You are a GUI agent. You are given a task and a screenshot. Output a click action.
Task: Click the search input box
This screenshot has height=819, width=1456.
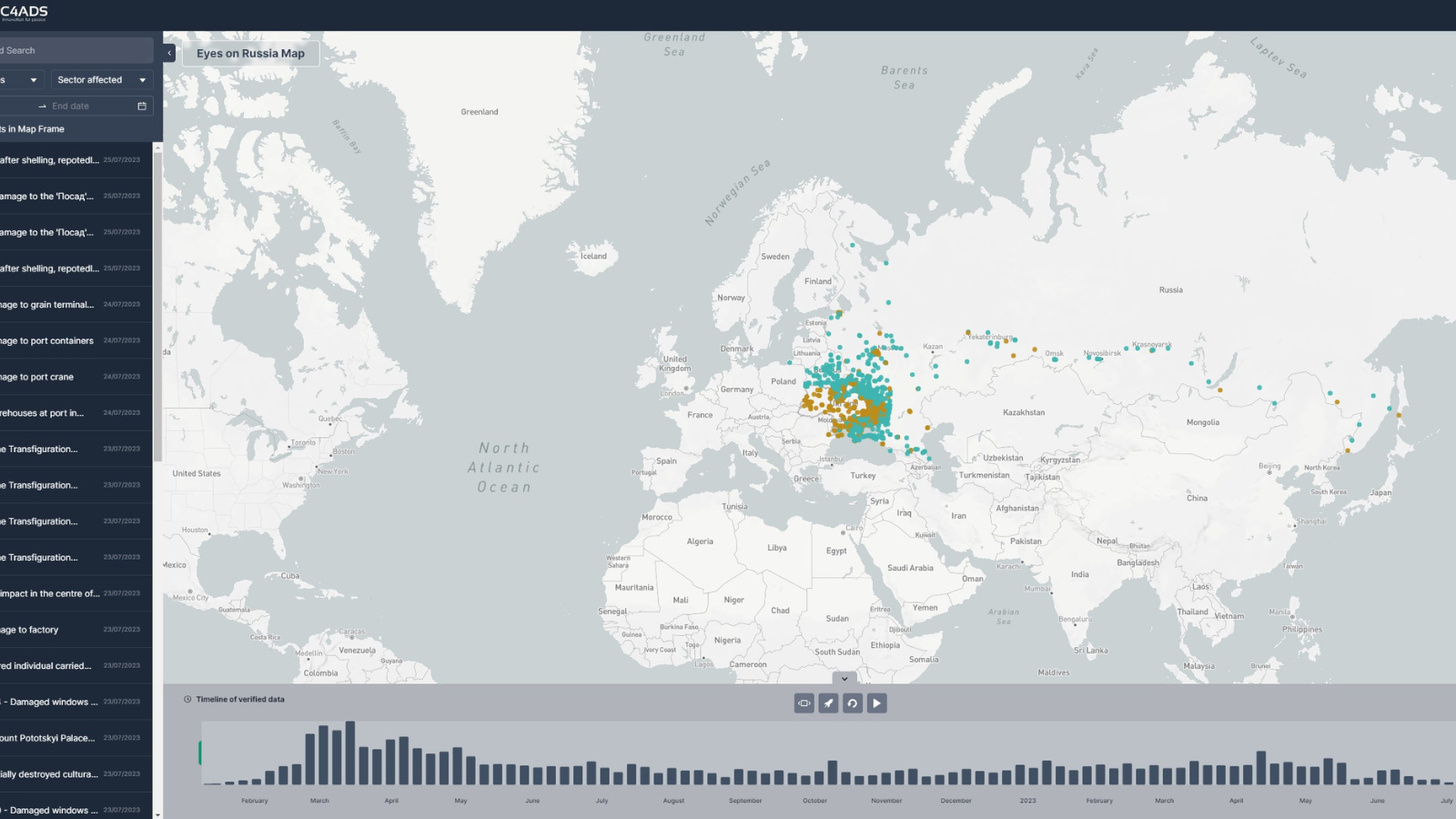tap(73, 51)
